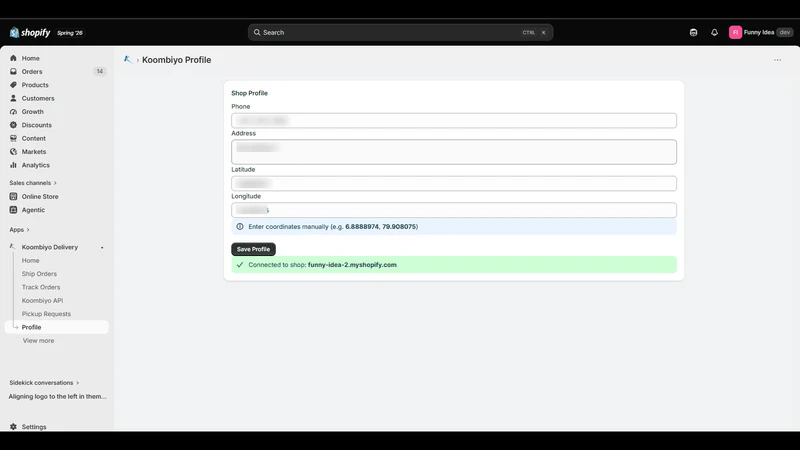Click the Koombiyo Profile heading

tap(177, 60)
